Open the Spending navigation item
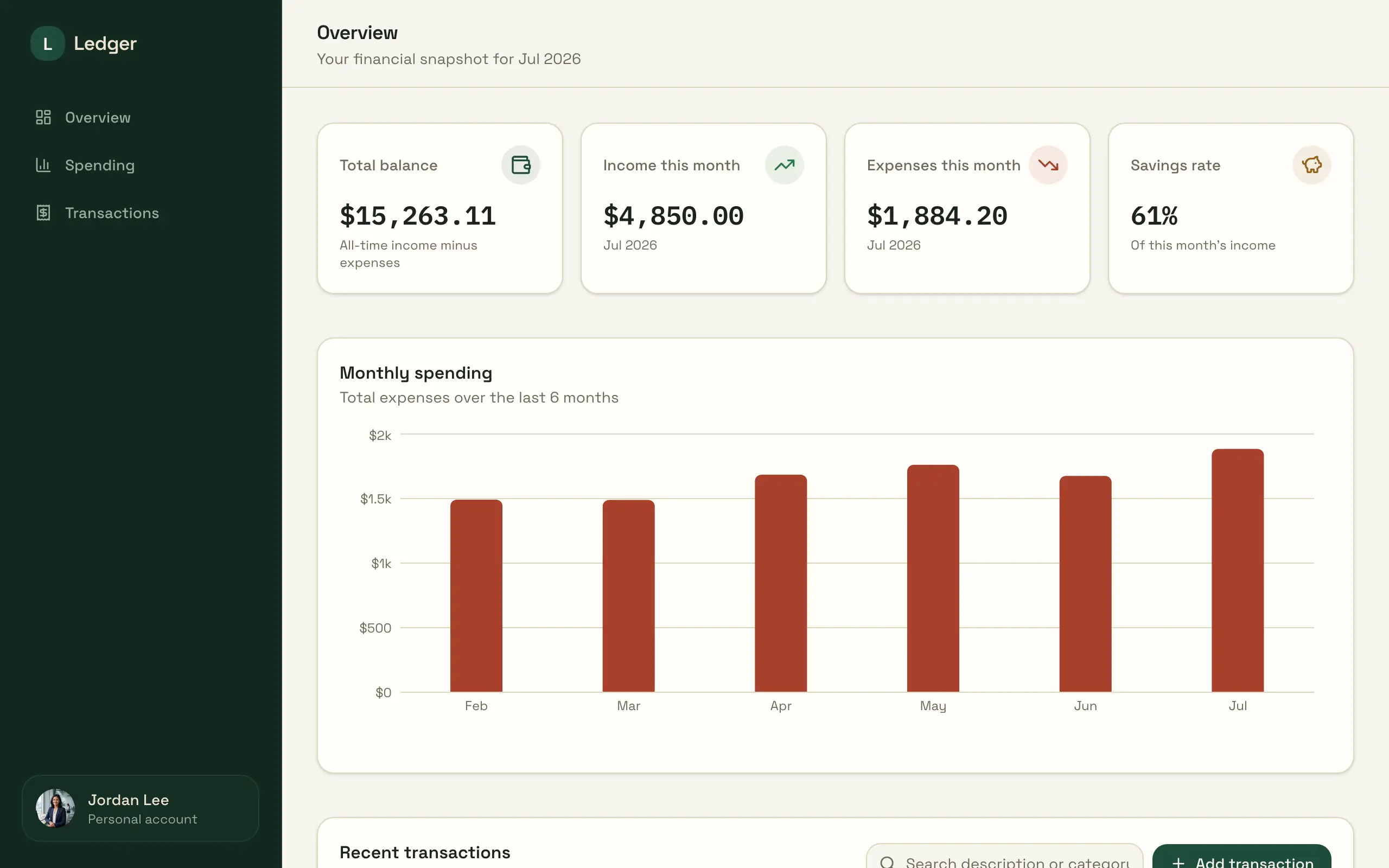1389x868 pixels. (141, 165)
